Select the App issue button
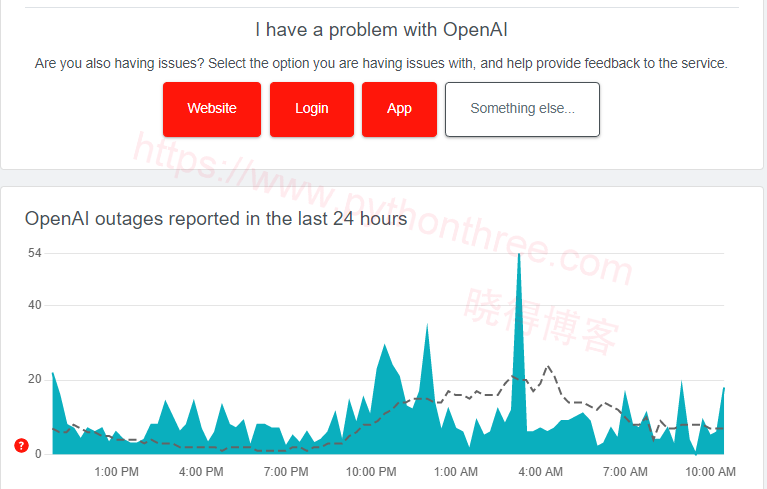767x489 pixels. click(x=399, y=109)
